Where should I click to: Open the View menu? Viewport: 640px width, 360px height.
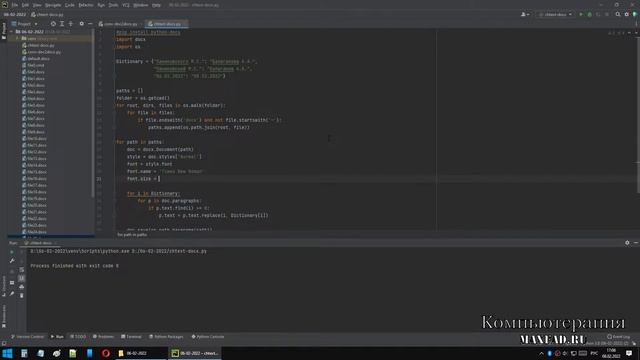point(37,5)
